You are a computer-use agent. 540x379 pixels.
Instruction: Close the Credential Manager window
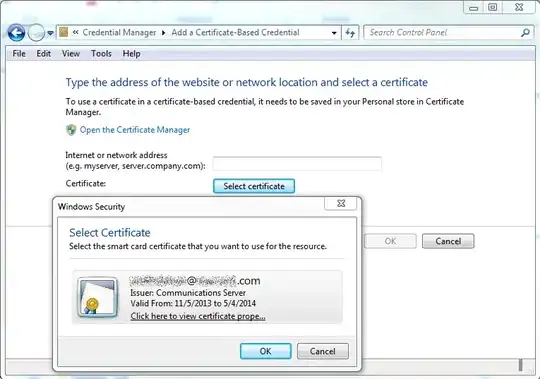click(x=519, y=8)
